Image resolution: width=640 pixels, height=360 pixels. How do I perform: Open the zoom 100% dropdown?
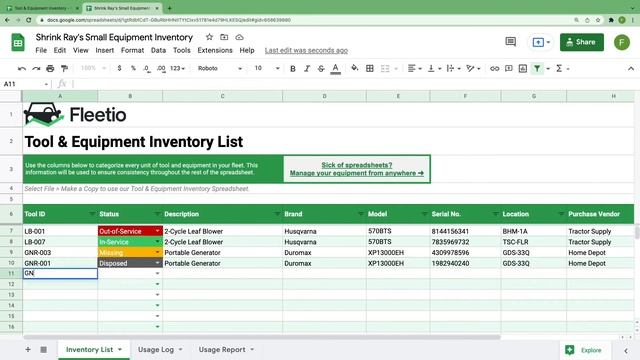[x=93, y=68]
